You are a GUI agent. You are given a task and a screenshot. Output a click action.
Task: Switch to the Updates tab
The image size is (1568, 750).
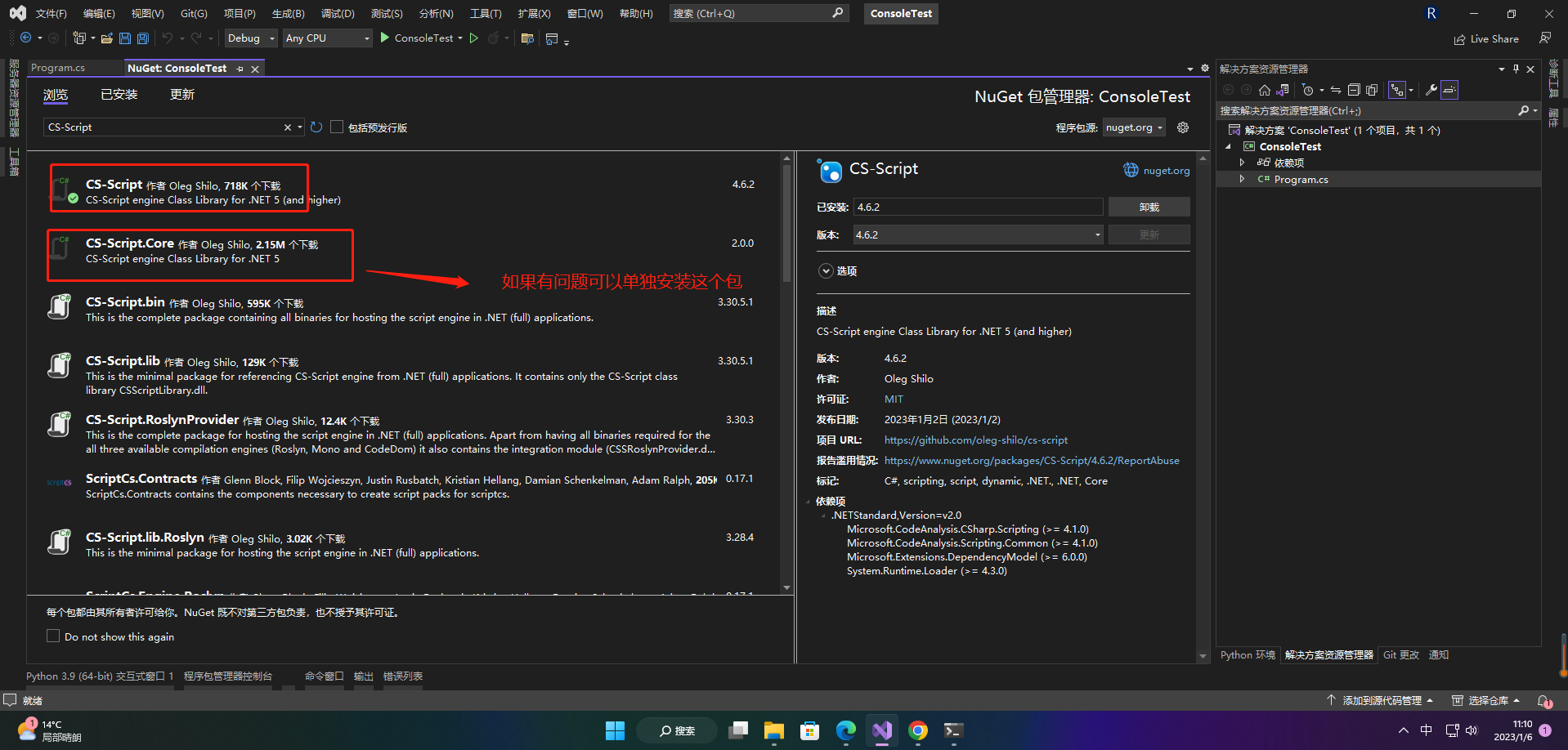[x=181, y=95]
